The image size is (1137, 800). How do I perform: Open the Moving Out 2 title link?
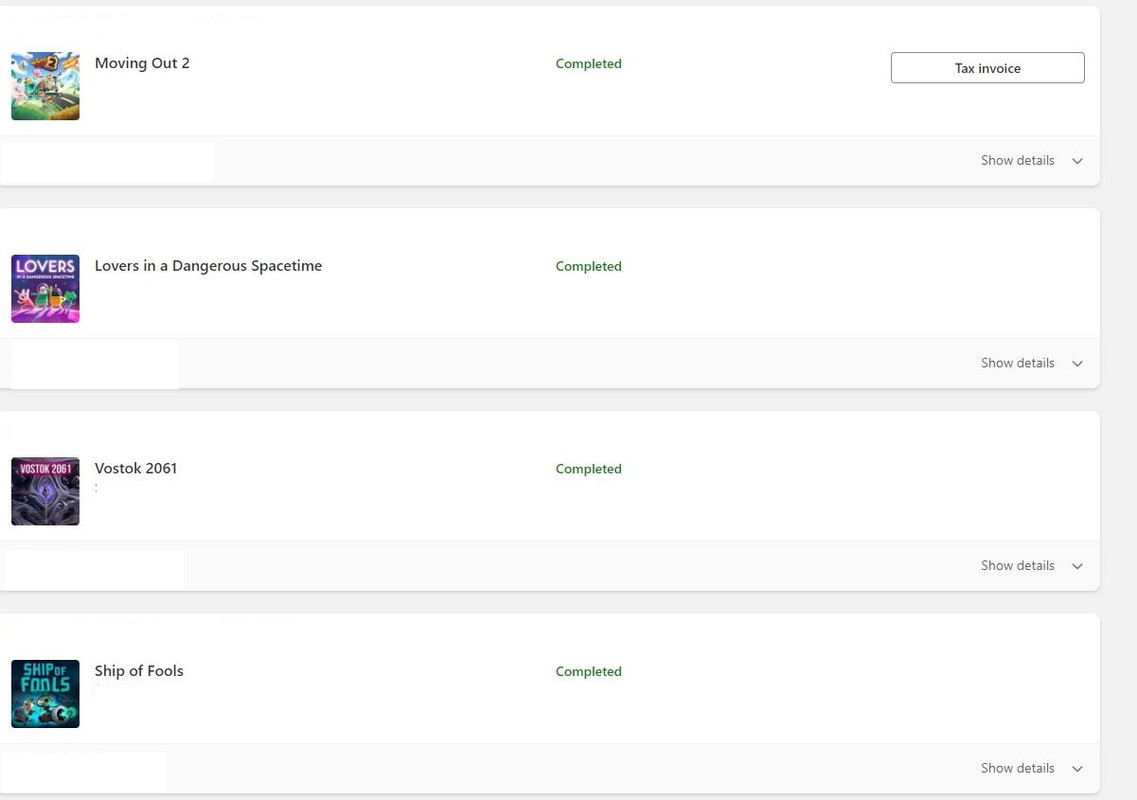[x=142, y=63]
